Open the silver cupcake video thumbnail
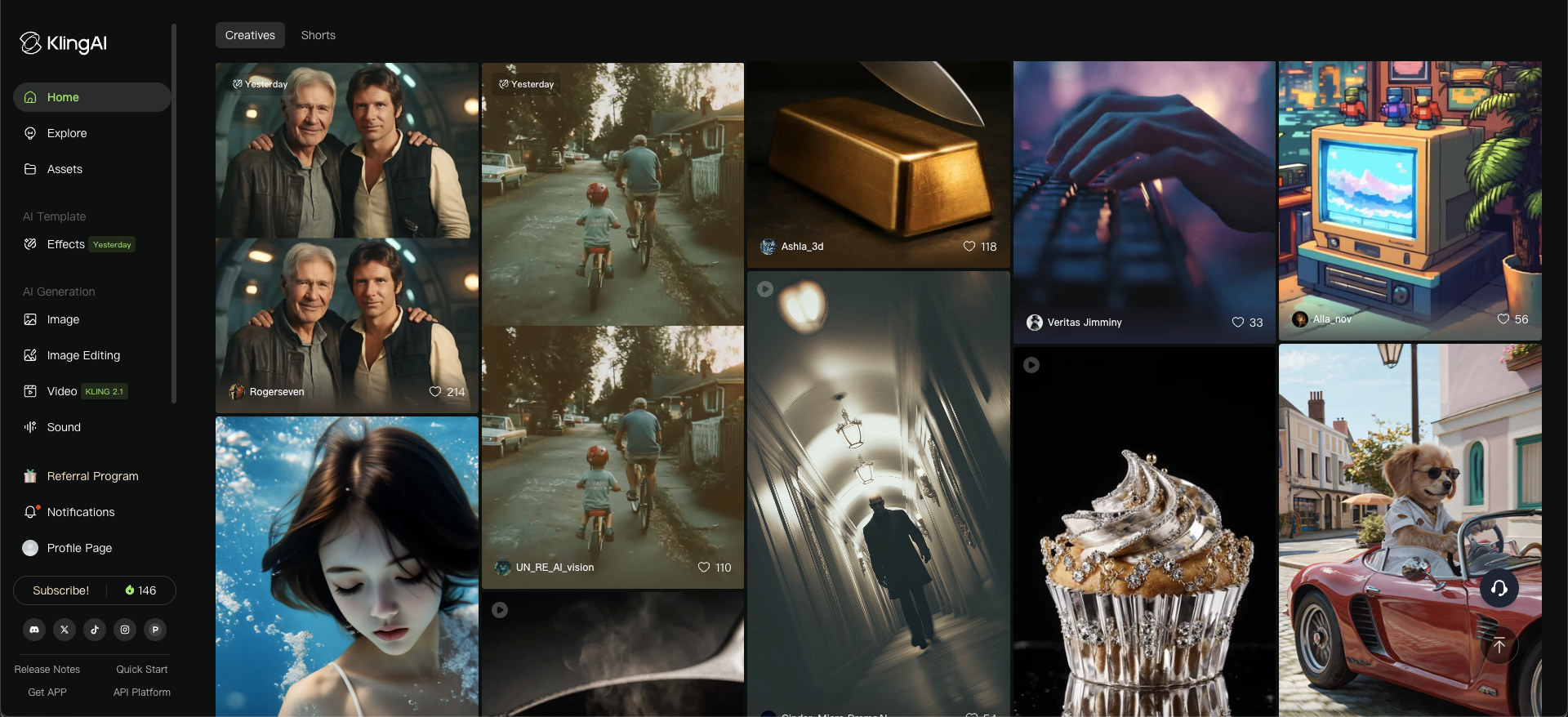Image resolution: width=1568 pixels, height=717 pixels. pyautogui.click(x=1144, y=532)
